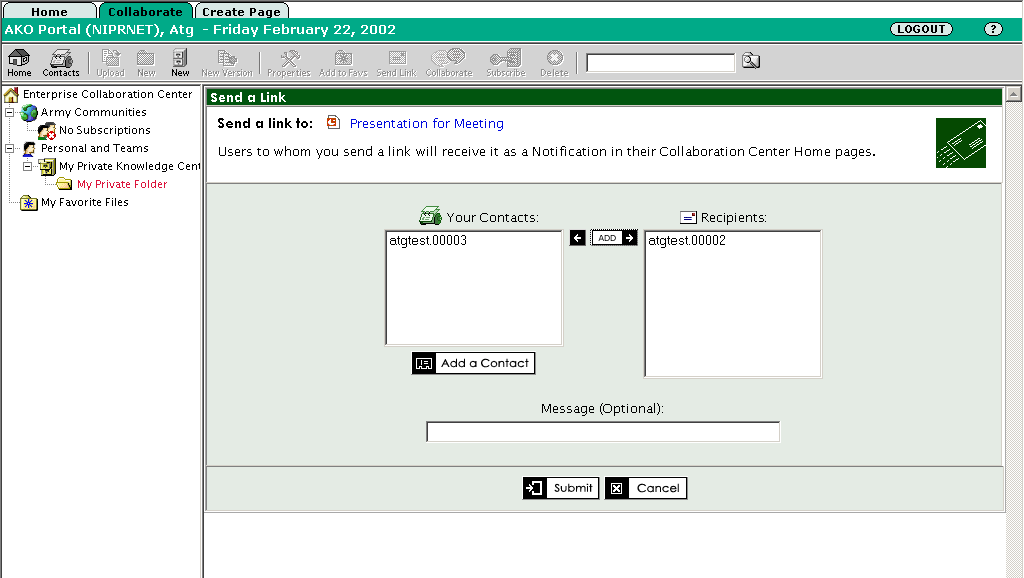The height and width of the screenshot is (578, 1024).
Task: Click the New document toolbar icon
Action: (180, 62)
